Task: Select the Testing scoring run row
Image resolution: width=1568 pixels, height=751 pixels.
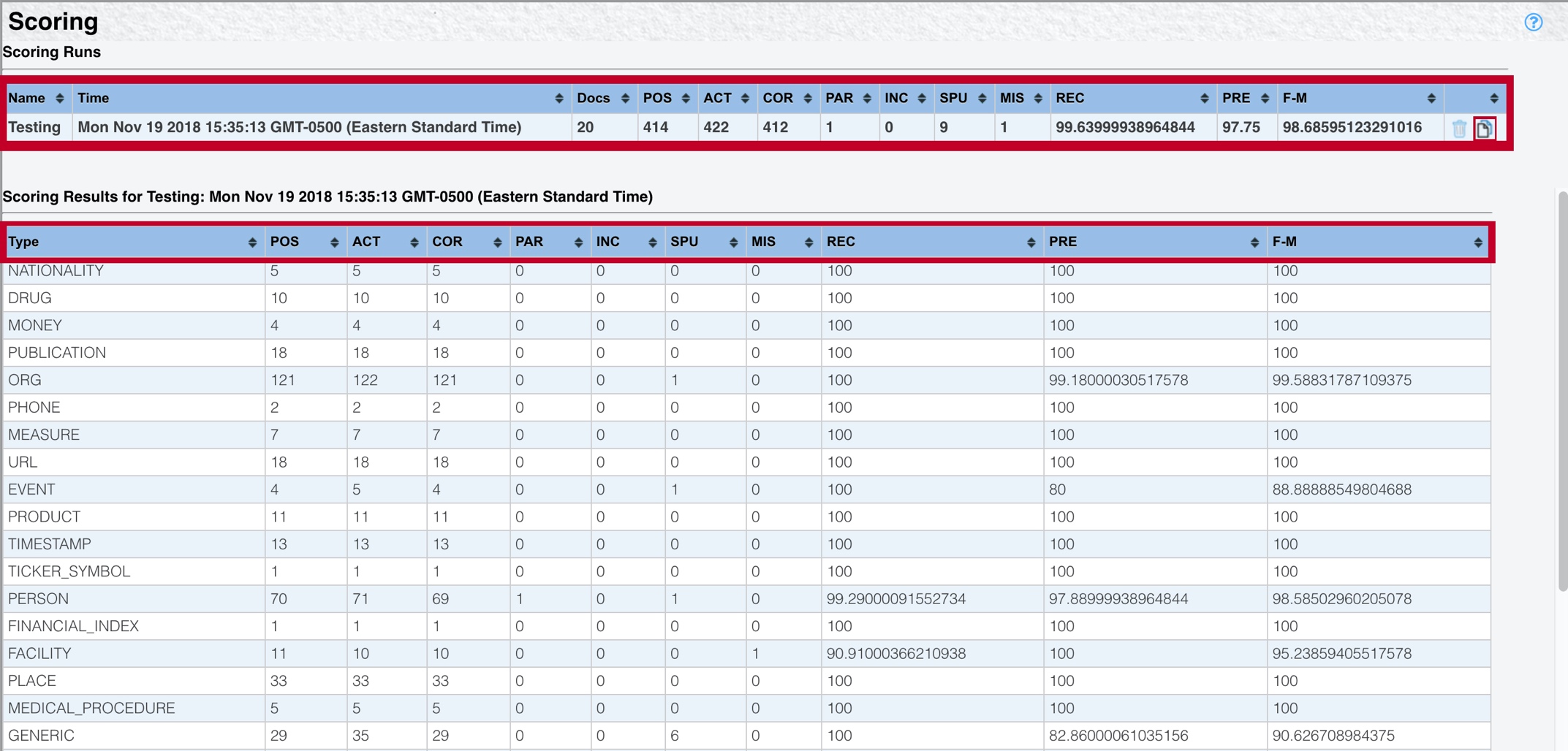Action: coord(300,127)
